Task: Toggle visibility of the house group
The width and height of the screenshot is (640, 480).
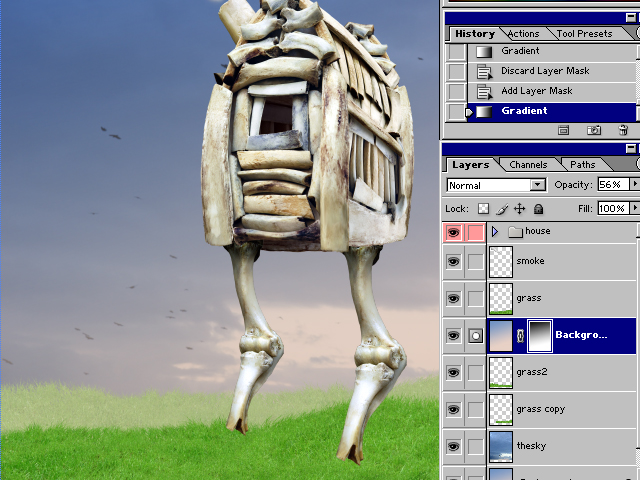Action: pyautogui.click(x=454, y=232)
